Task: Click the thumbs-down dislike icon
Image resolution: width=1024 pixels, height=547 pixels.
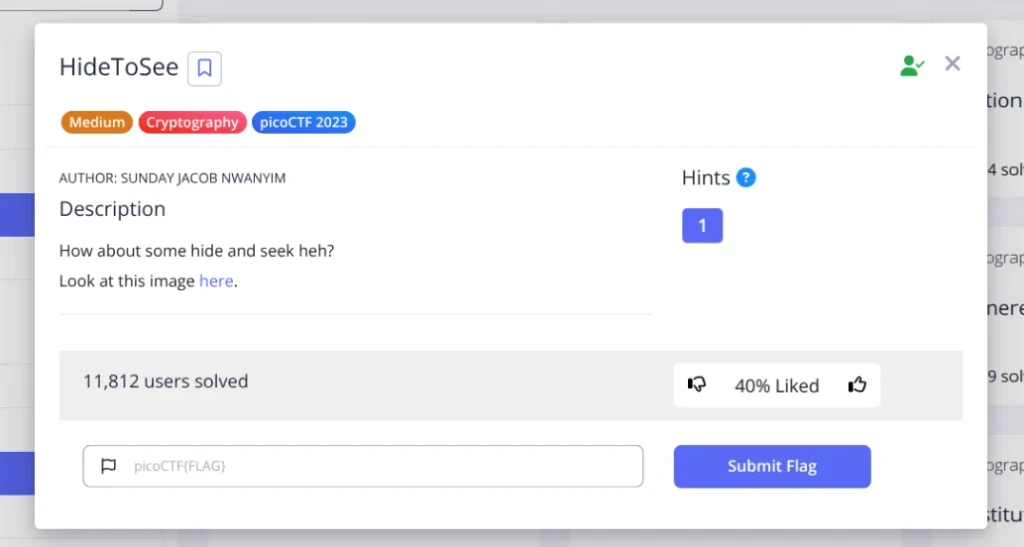Action: [697, 384]
